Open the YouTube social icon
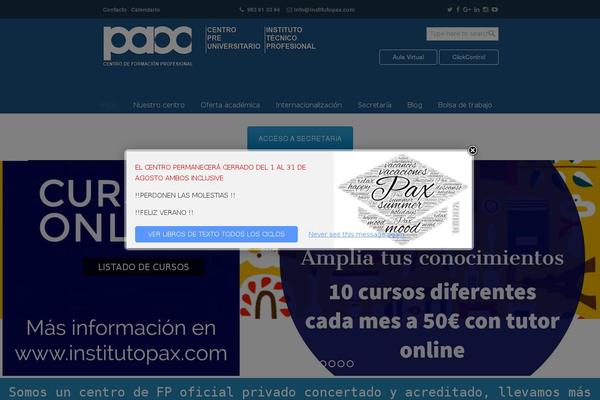 pos(495,10)
